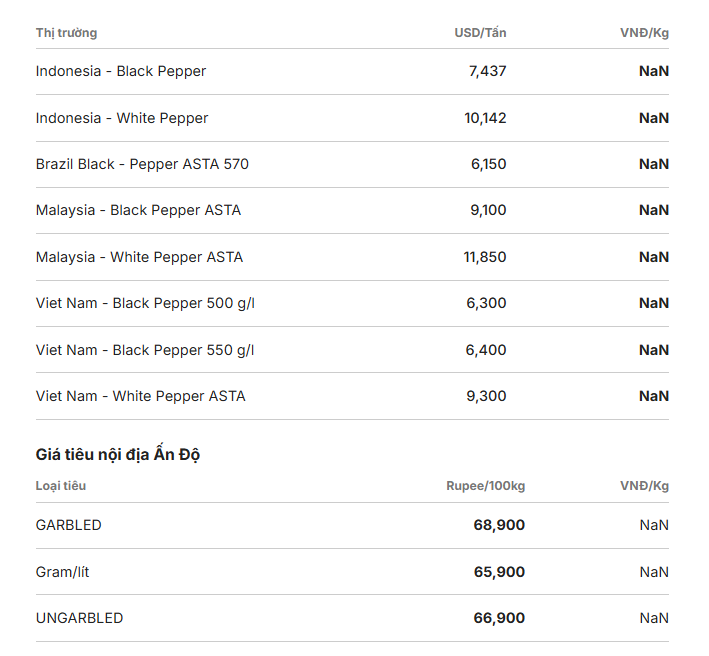
Task: Click the USD/Tấn column header
Action: click(480, 33)
